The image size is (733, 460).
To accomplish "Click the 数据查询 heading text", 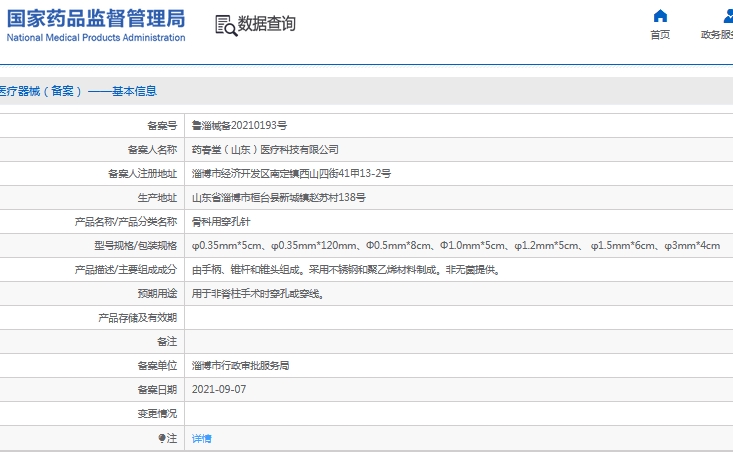I will pyautogui.click(x=266, y=23).
